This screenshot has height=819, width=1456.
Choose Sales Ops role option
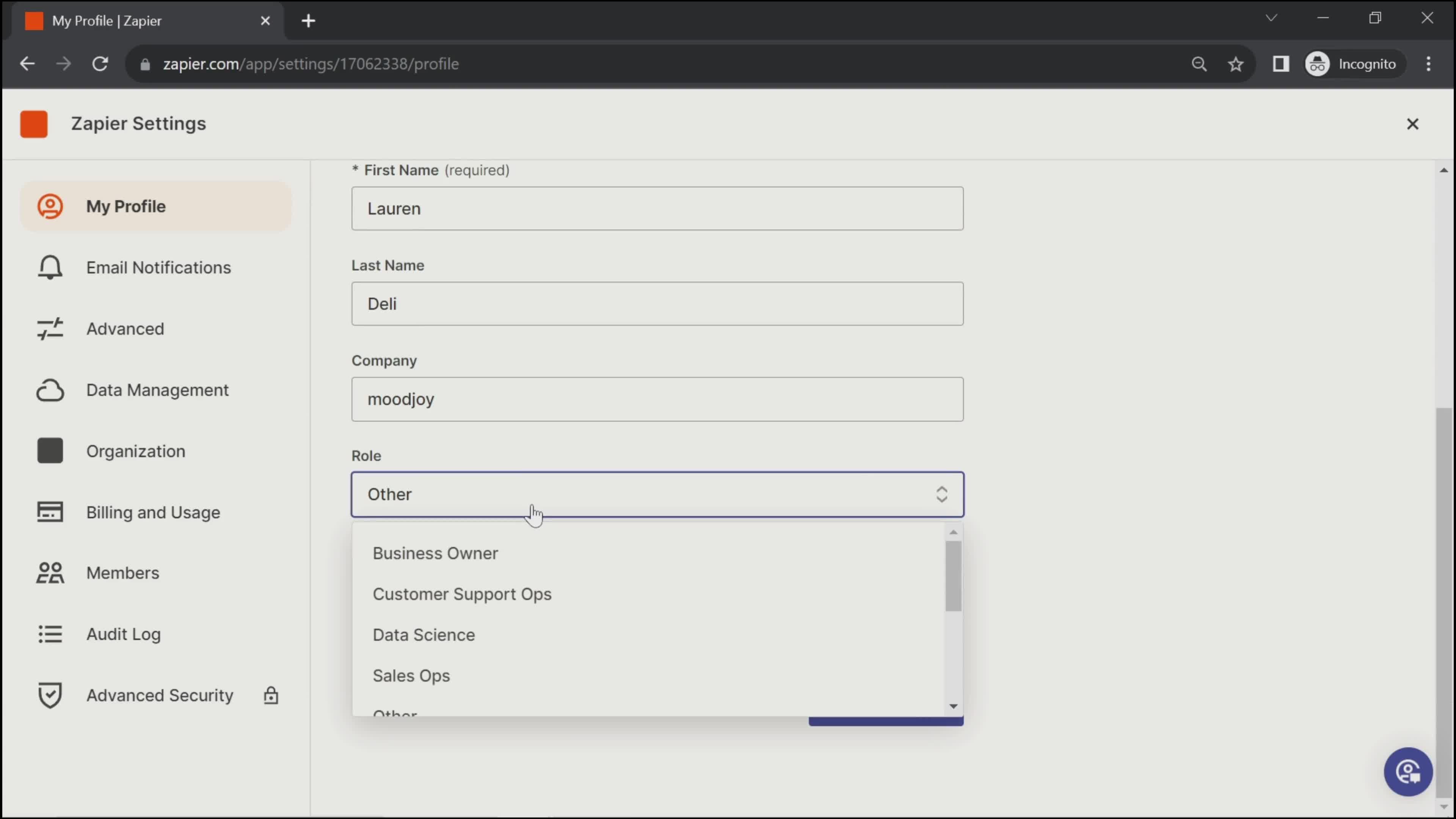click(x=648, y=675)
